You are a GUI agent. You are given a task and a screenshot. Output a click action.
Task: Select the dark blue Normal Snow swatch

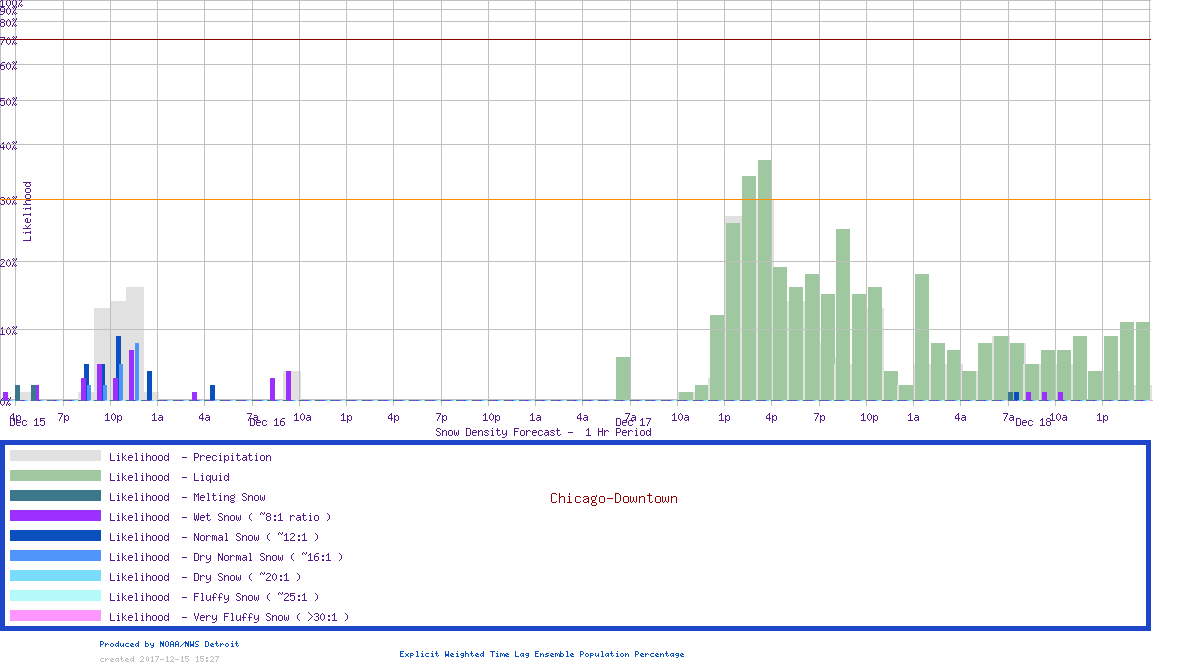(55, 536)
